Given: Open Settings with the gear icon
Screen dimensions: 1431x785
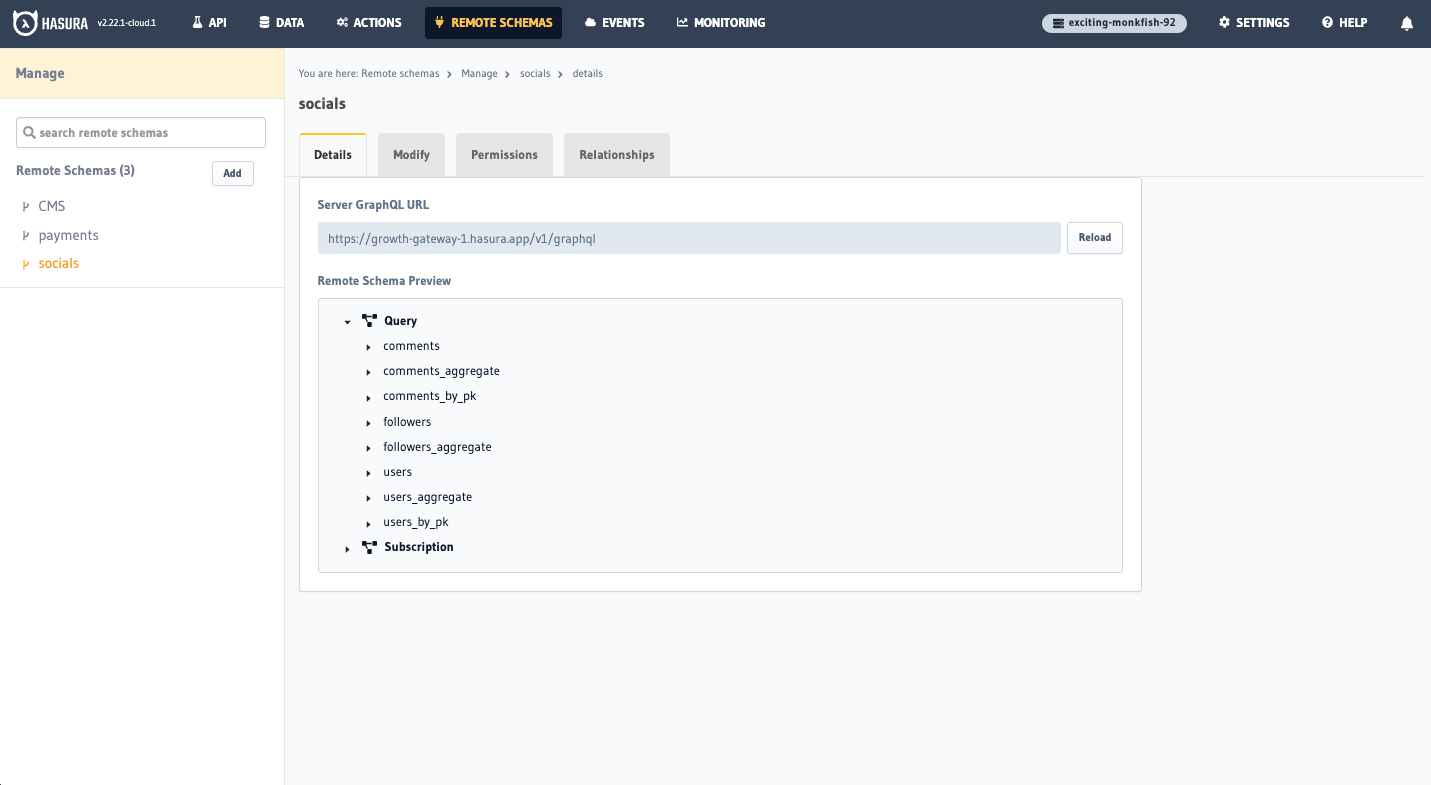Looking at the screenshot, I should [x=1224, y=23].
